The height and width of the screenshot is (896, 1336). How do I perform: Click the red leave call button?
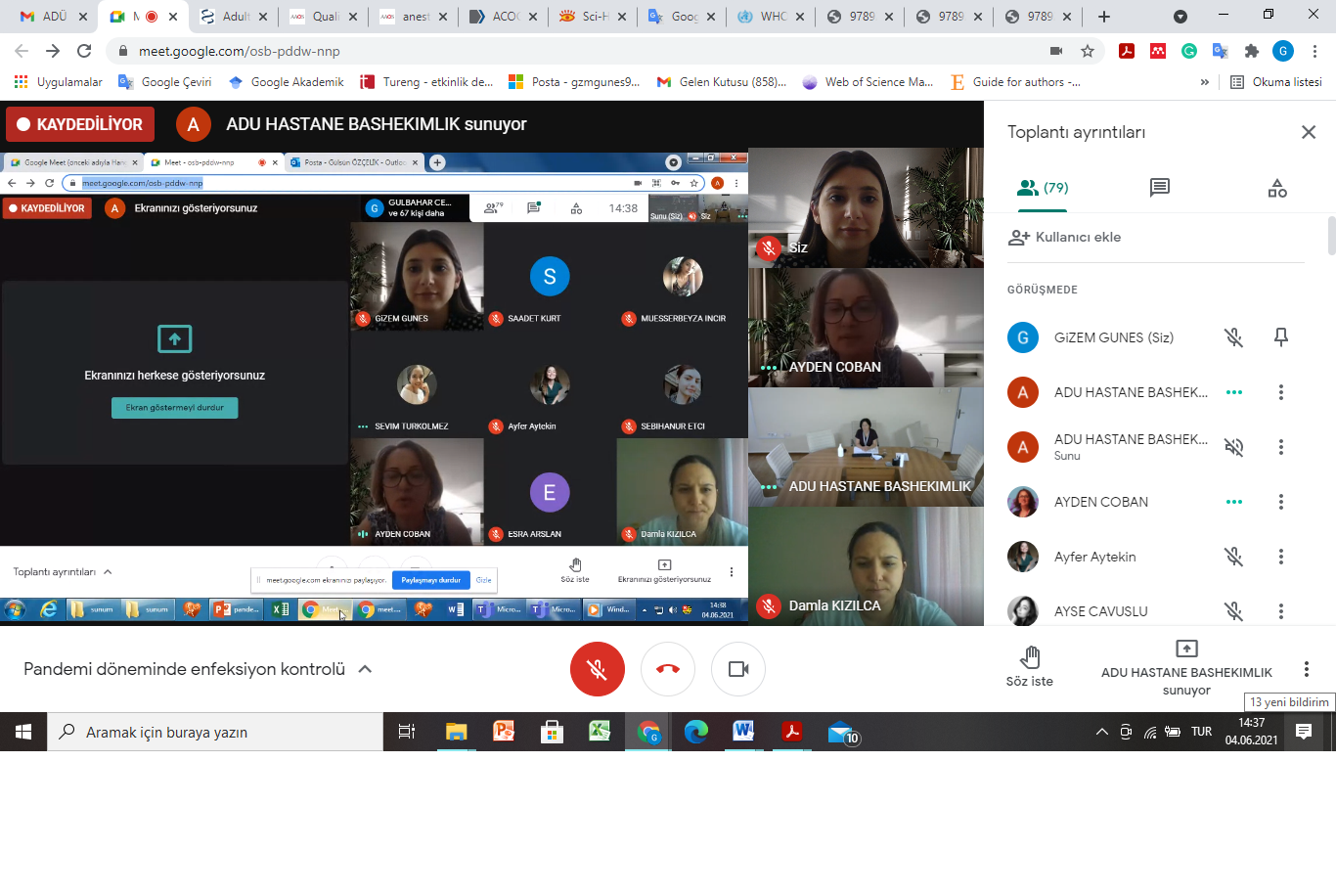coord(668,669)
